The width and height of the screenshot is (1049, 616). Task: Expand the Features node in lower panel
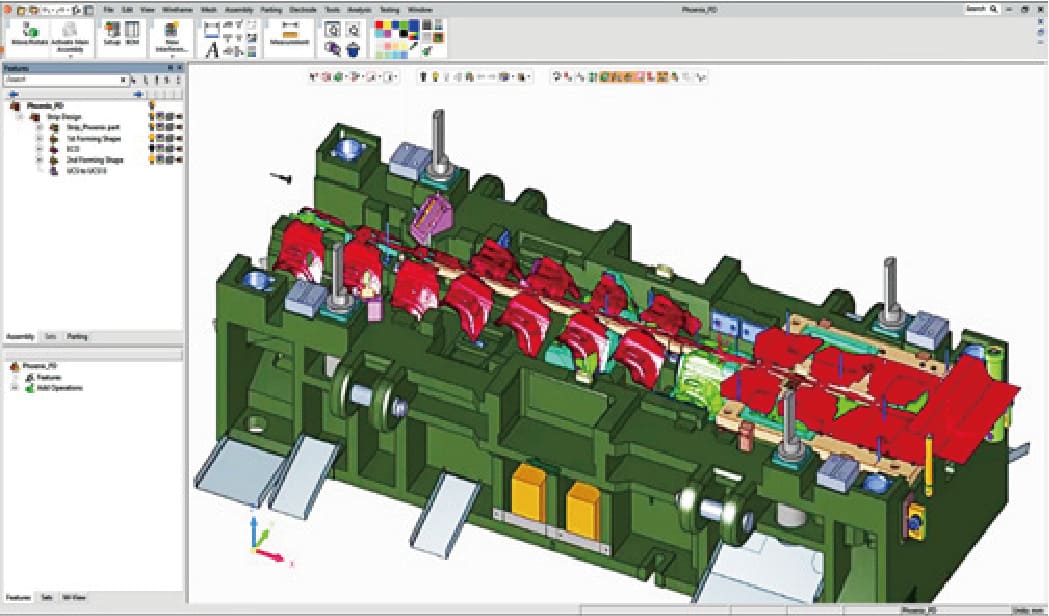(x=17, y=378)
